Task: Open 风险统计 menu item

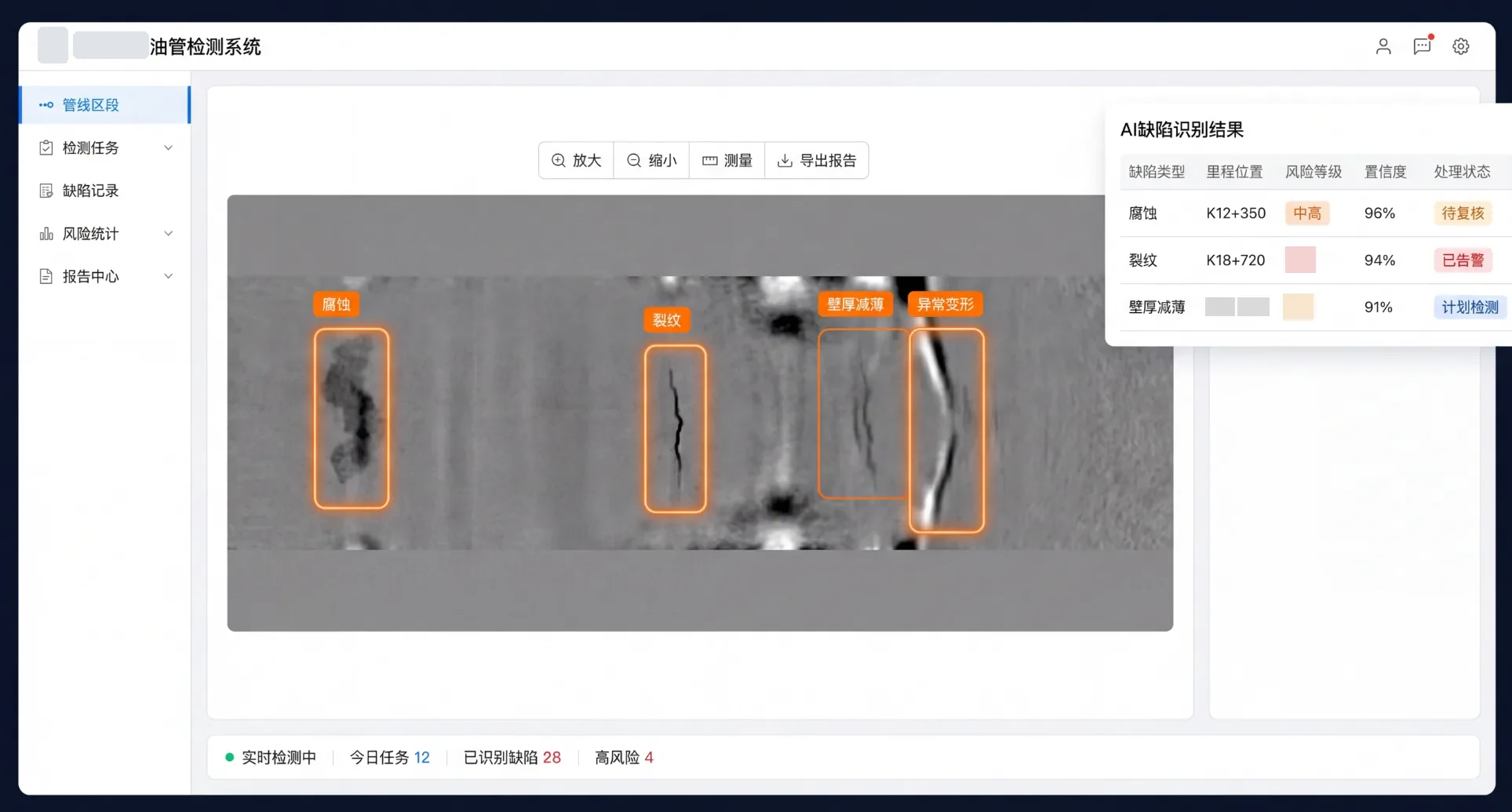Action: tap(104, 234)
